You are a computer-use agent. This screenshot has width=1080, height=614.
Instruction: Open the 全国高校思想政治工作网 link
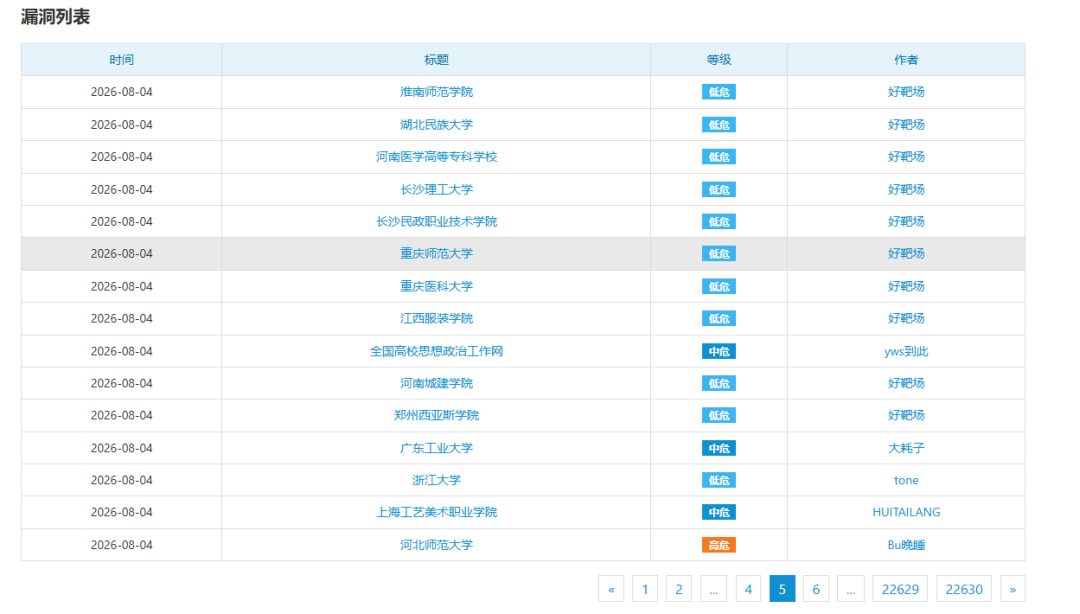[x=436, y=351]
